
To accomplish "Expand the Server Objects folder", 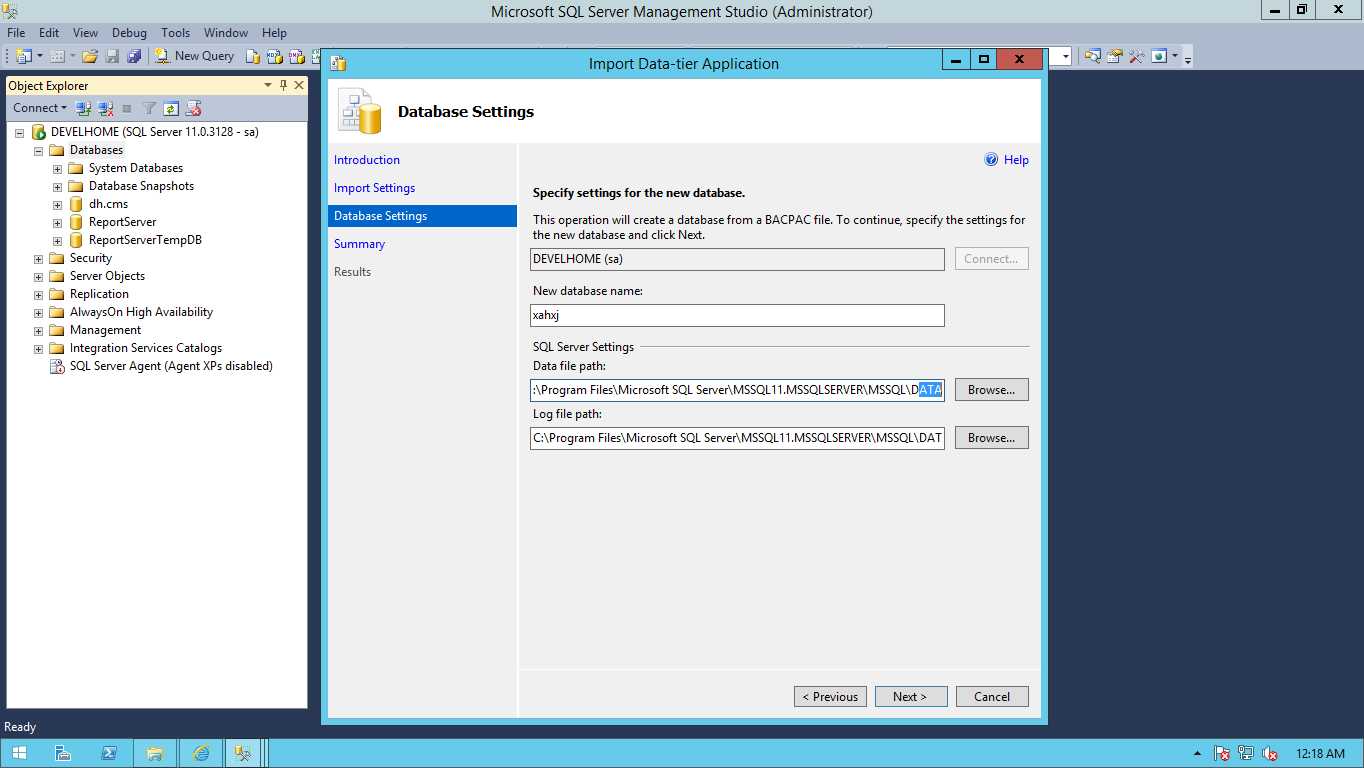I will click(x=38, y=276).
